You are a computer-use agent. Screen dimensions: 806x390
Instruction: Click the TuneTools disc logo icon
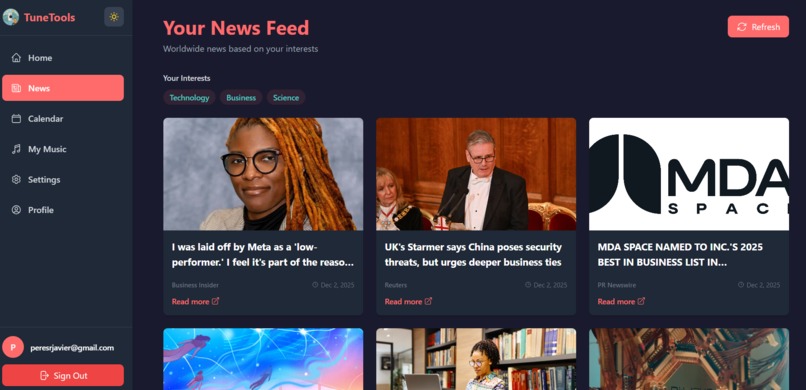coord(11,17)
